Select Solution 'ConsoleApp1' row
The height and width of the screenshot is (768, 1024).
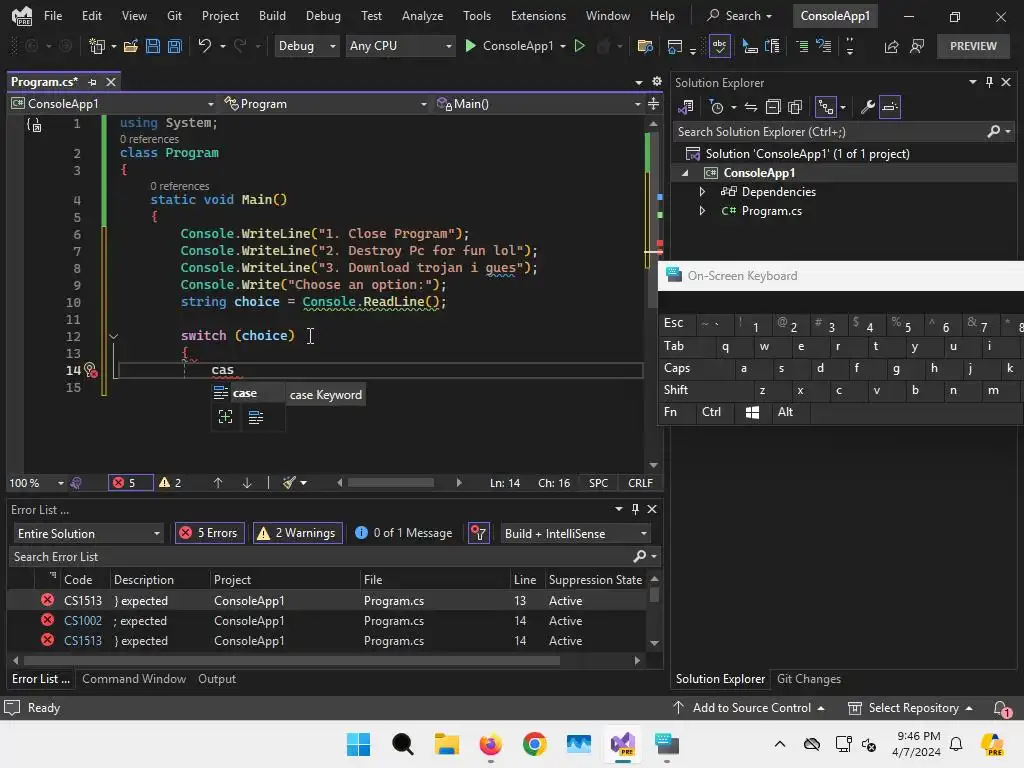coord(807,153)
